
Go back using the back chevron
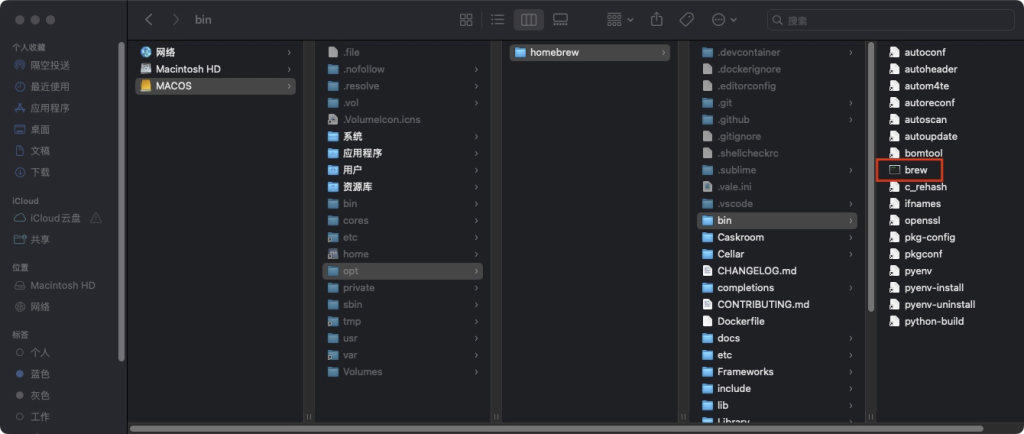click(x=149, y=20)
